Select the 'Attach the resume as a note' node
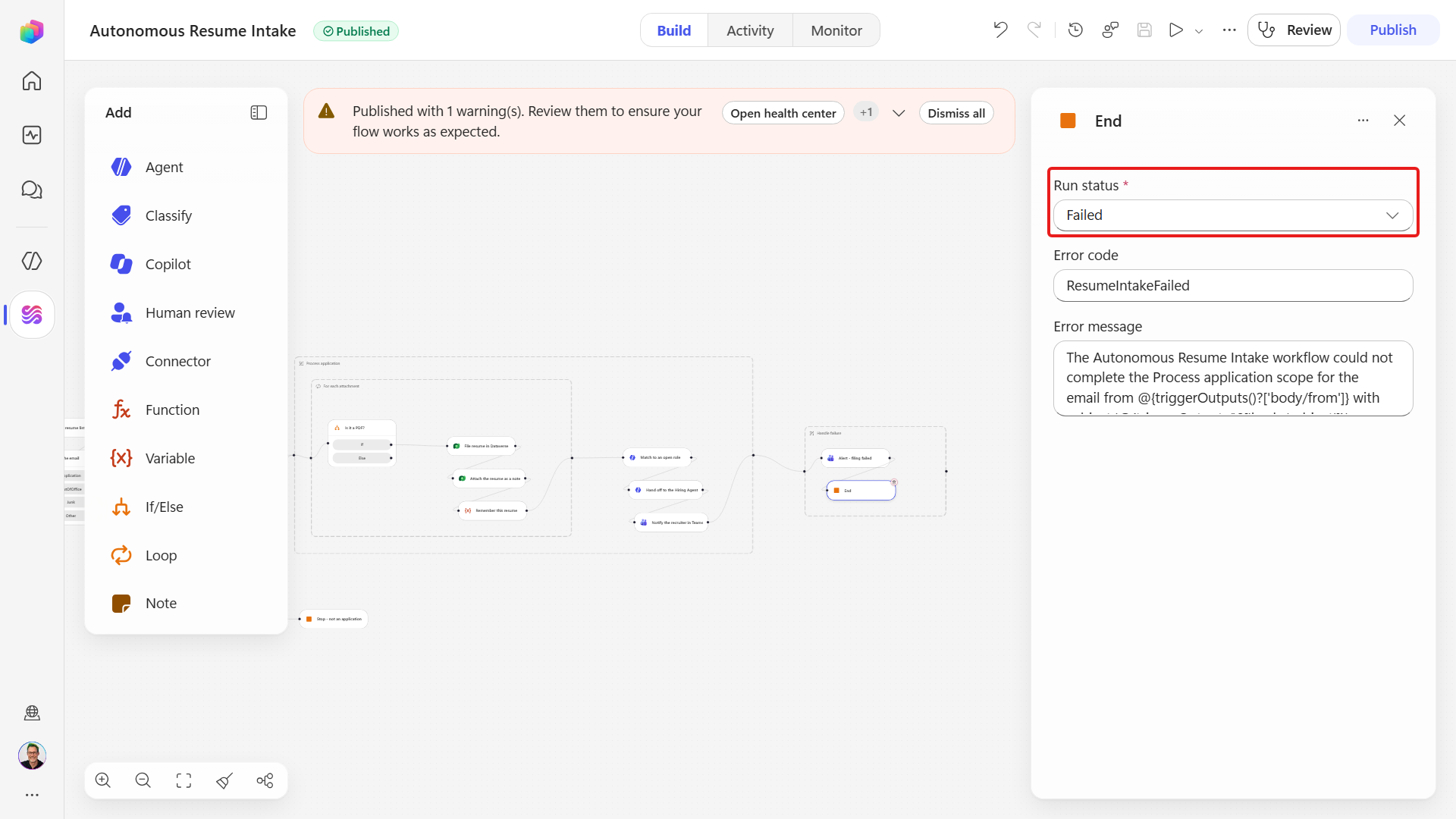This screenshot has height=819, width=1456. [x=489, y=479]
